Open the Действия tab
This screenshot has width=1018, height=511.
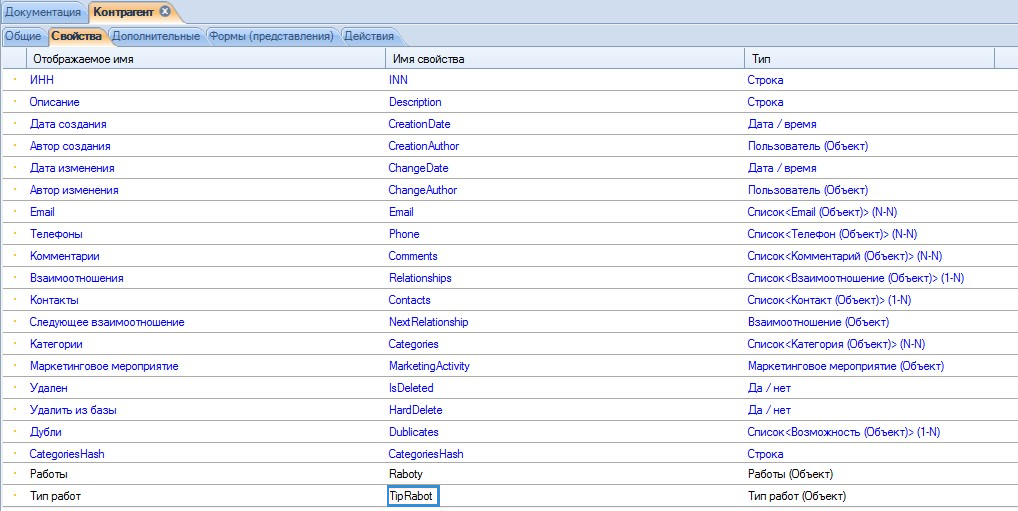368,36
